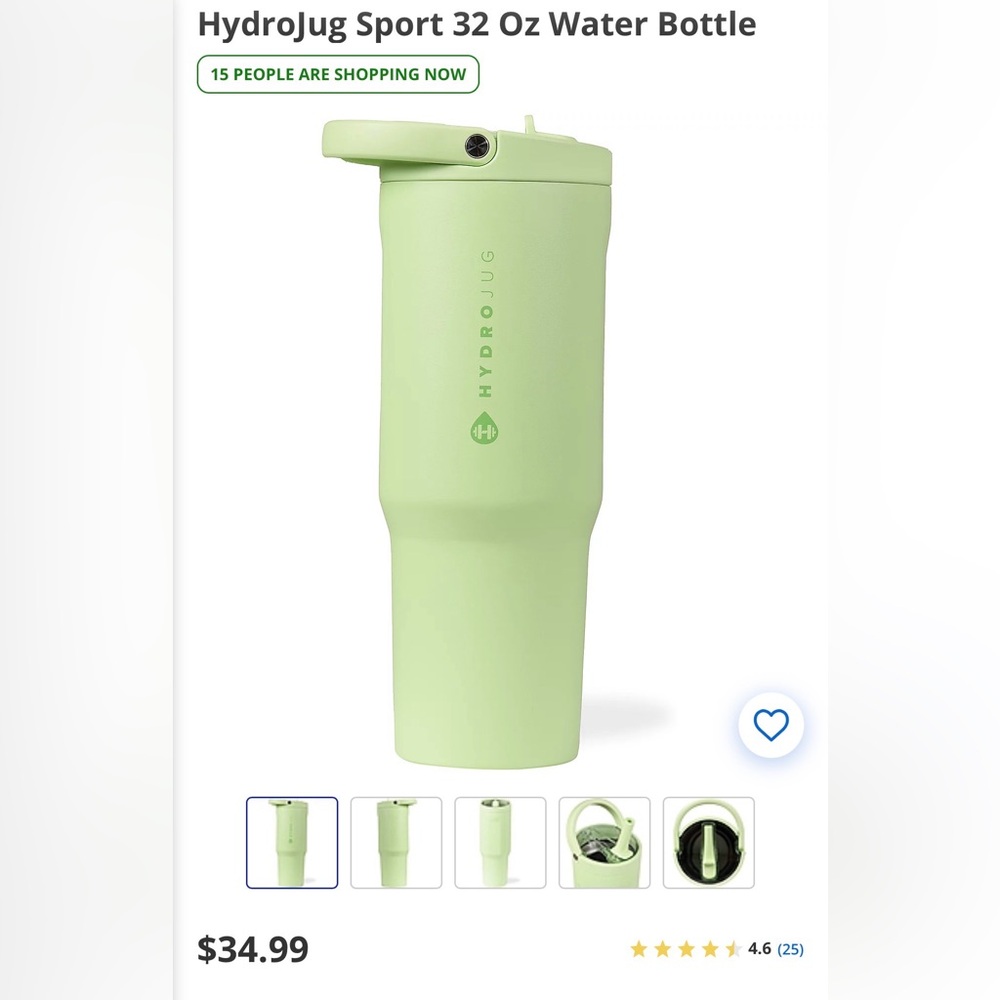The width and height of the screenshot is (1000, 1000).
Task: Click the heart wishlist icon
Action: [769, 726]
